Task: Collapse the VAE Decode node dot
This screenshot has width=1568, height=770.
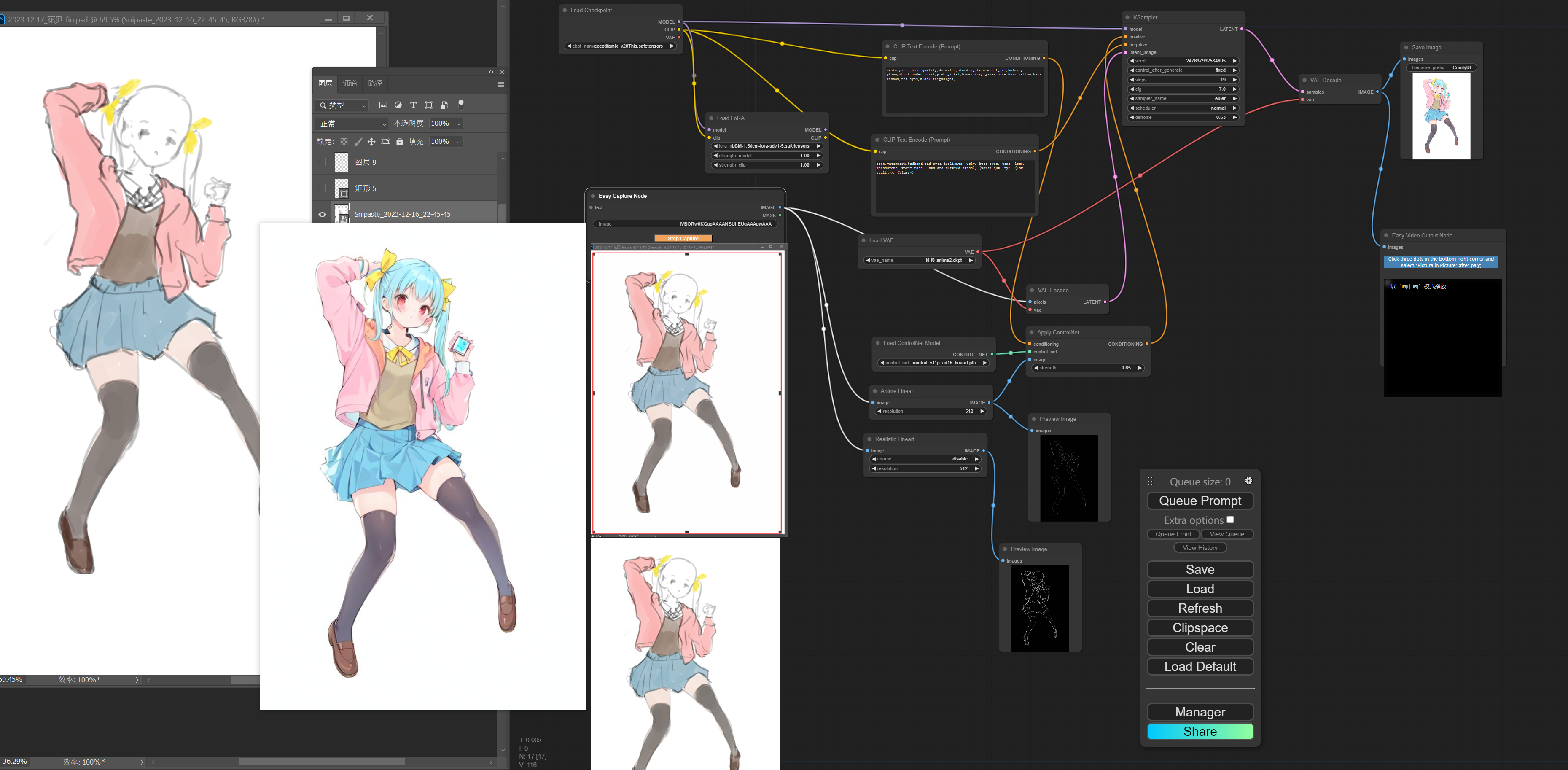Action: 1304,81
